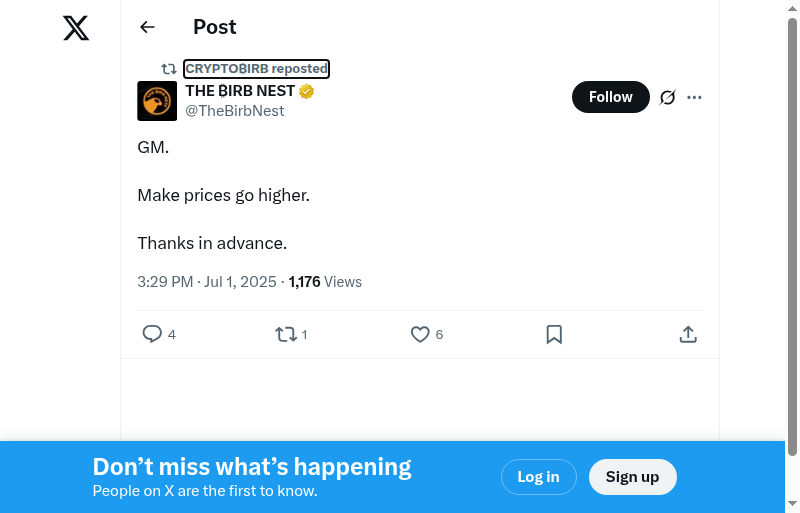Share the post via share icon
This screenshot has width=800, height=513.
click(688, 334)
